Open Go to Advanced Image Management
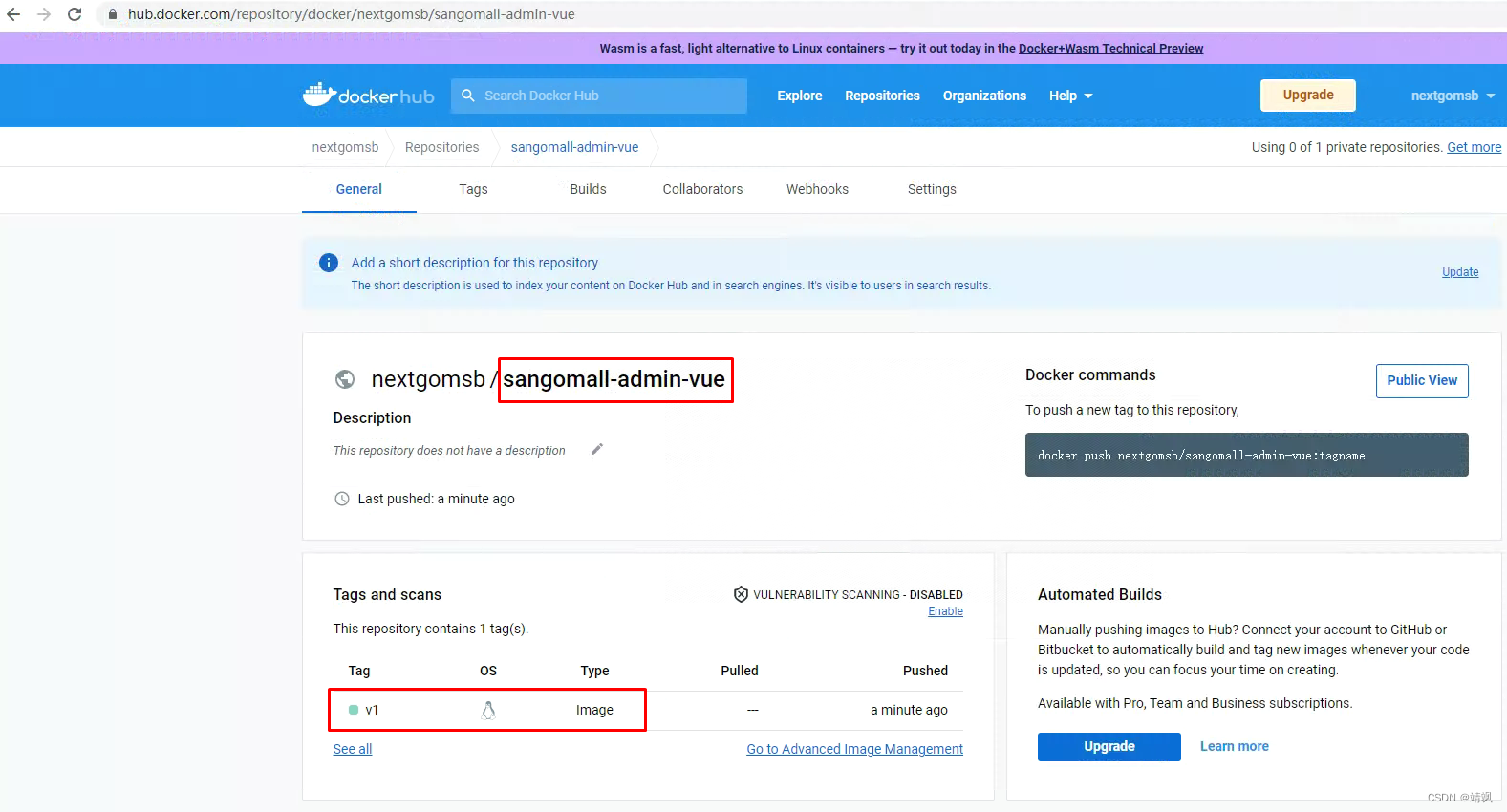The image size is (1507, 812). pos(854,749)
